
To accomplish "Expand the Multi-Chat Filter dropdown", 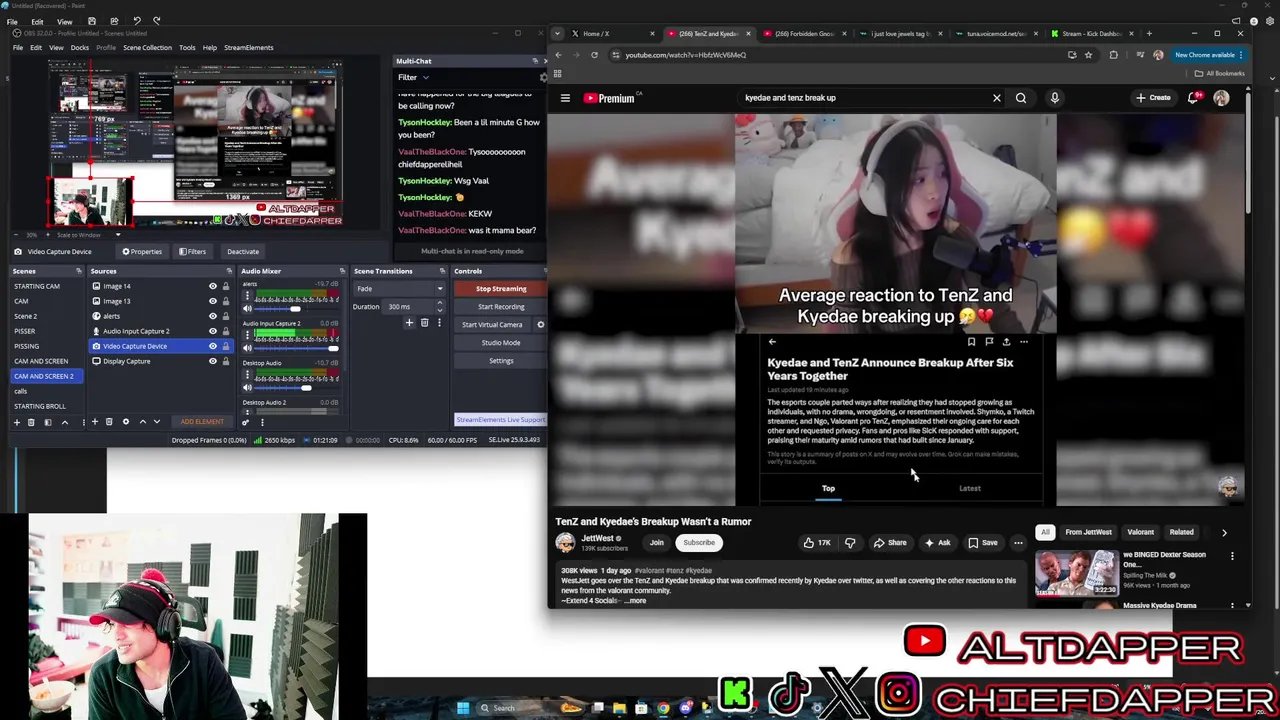I will click(413, 77).
